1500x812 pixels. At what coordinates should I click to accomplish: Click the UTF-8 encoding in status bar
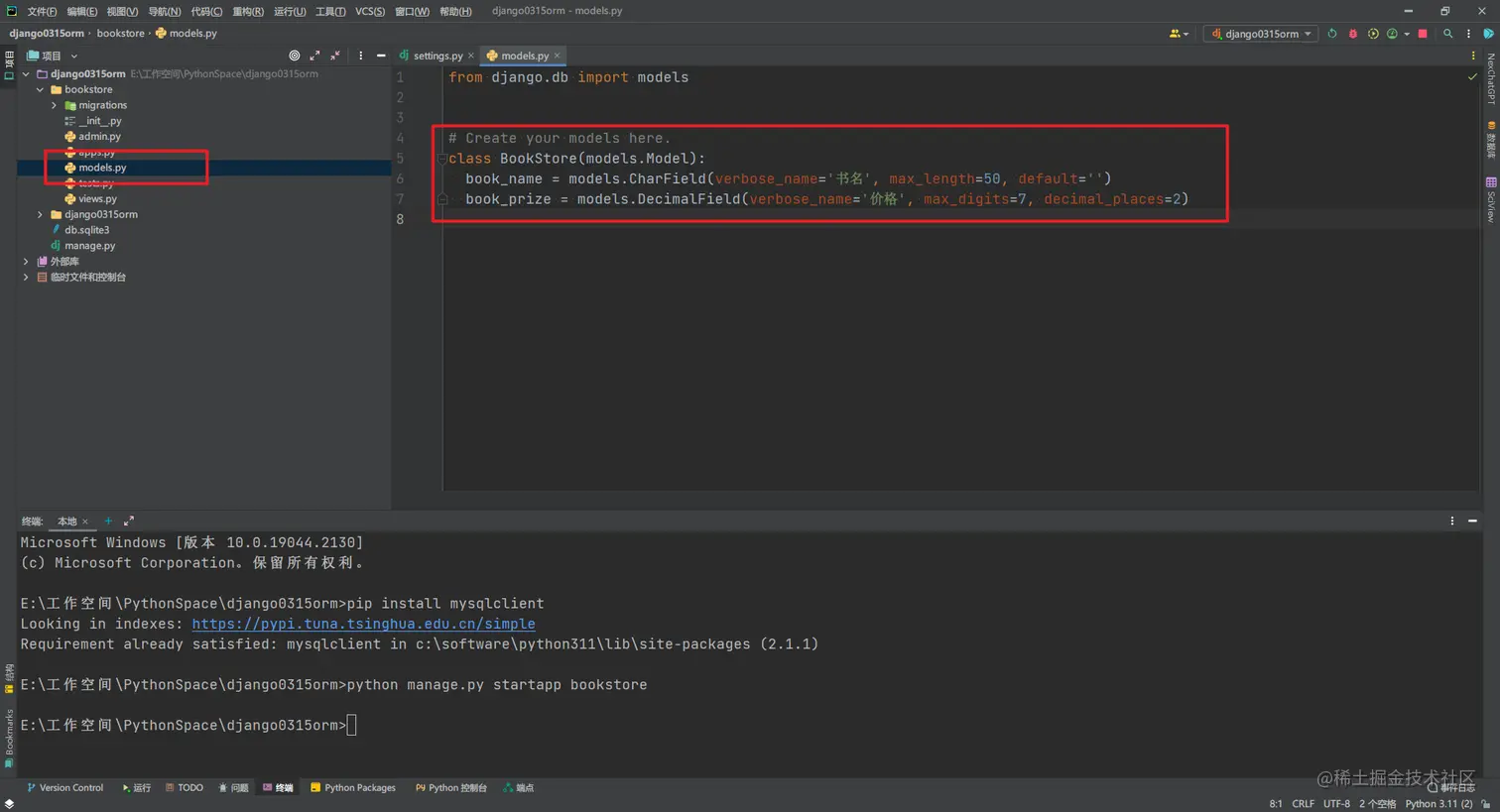(1336, 804)
